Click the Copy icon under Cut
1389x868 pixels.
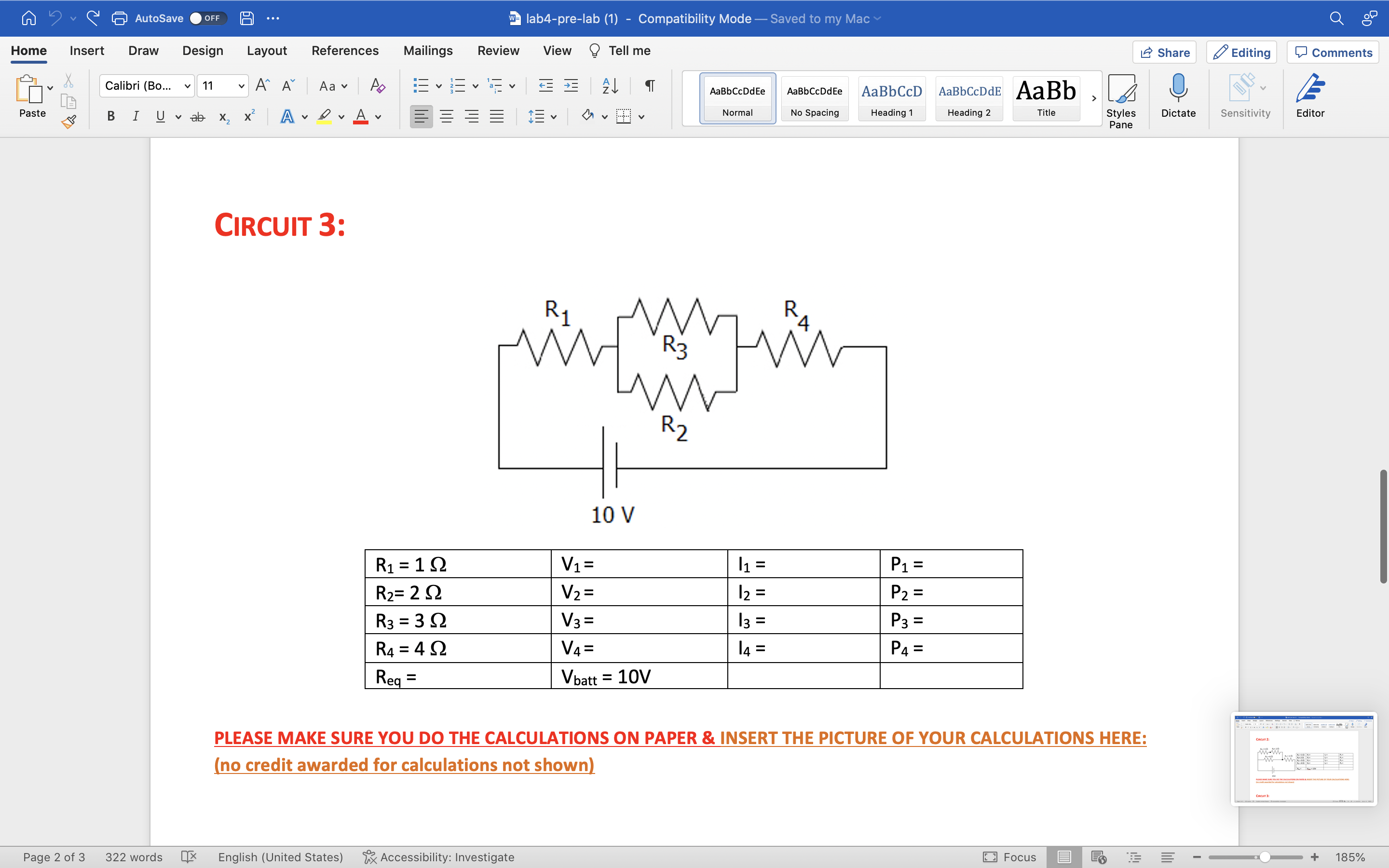point(68,102)
